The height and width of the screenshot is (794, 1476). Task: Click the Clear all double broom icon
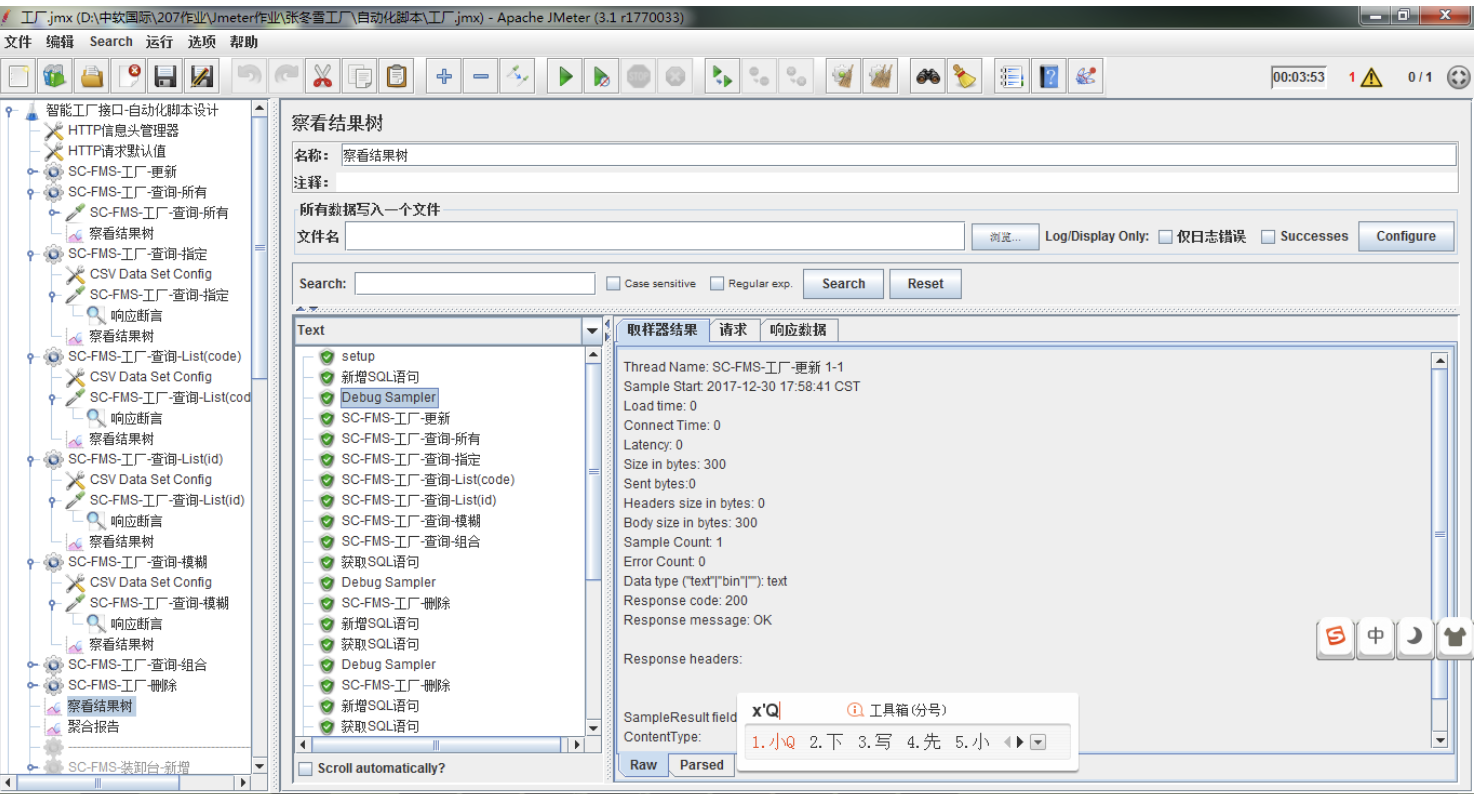[881, 76]
